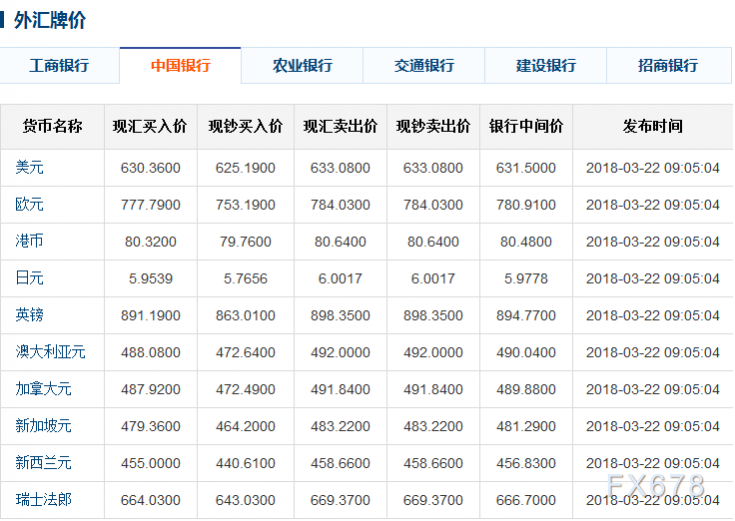
Task: Click the 银行中间价 column header
Action: [x=525, y=127]
